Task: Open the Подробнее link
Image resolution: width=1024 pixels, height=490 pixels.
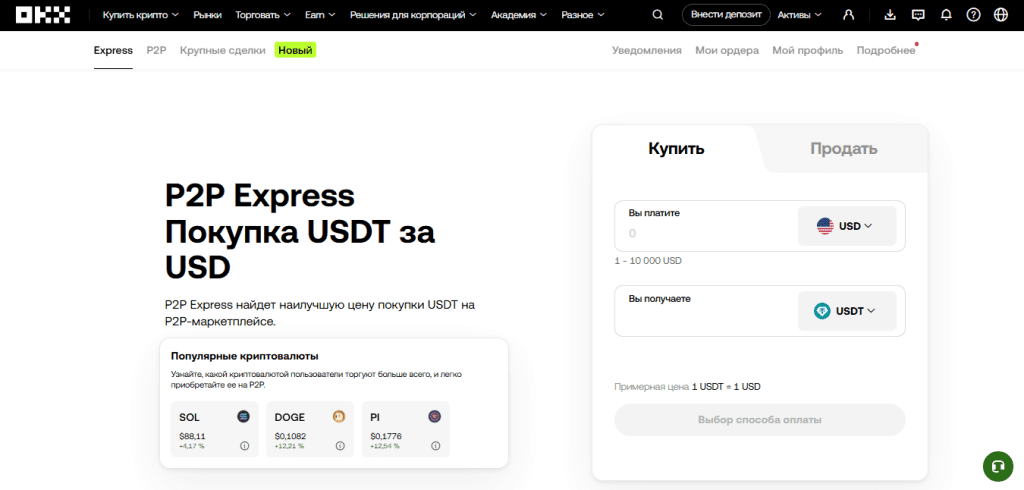Action: [886, 50]
